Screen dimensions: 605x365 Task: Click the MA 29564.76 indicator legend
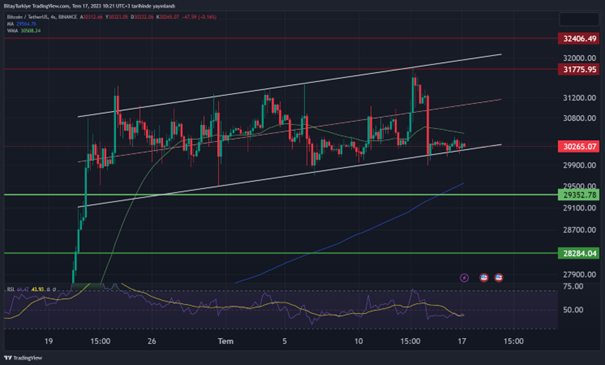coord(22,24)
